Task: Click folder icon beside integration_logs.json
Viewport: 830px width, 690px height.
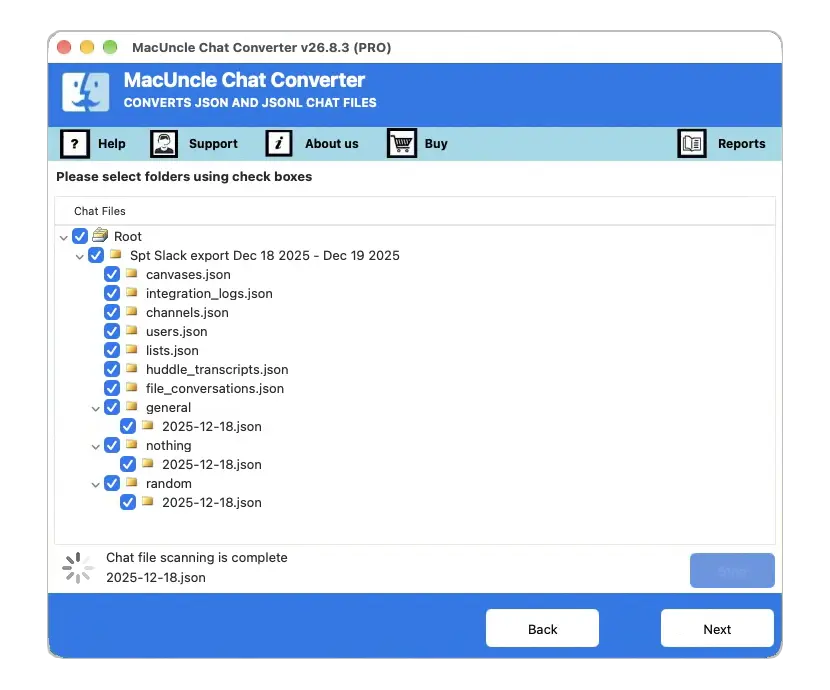Action: (x=132, y=293)
